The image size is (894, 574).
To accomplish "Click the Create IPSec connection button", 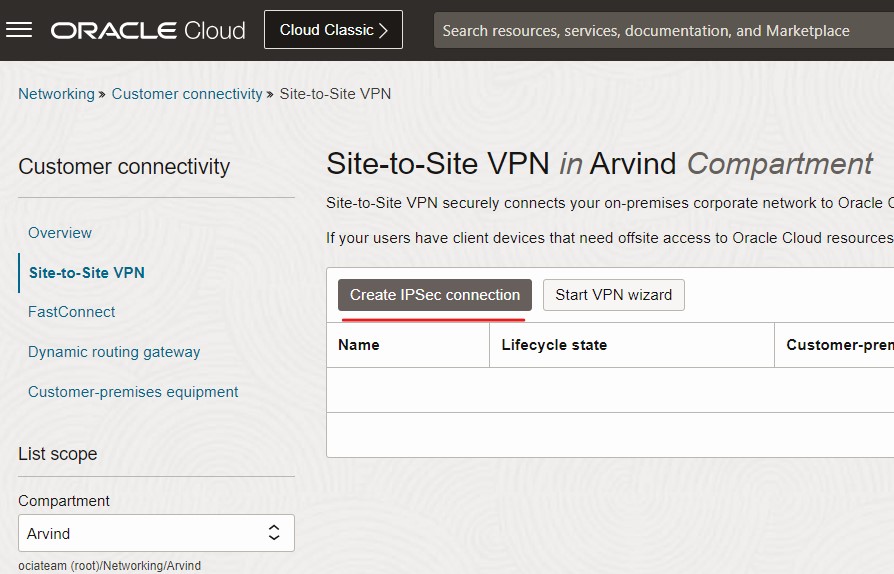I will pos(435,295).
